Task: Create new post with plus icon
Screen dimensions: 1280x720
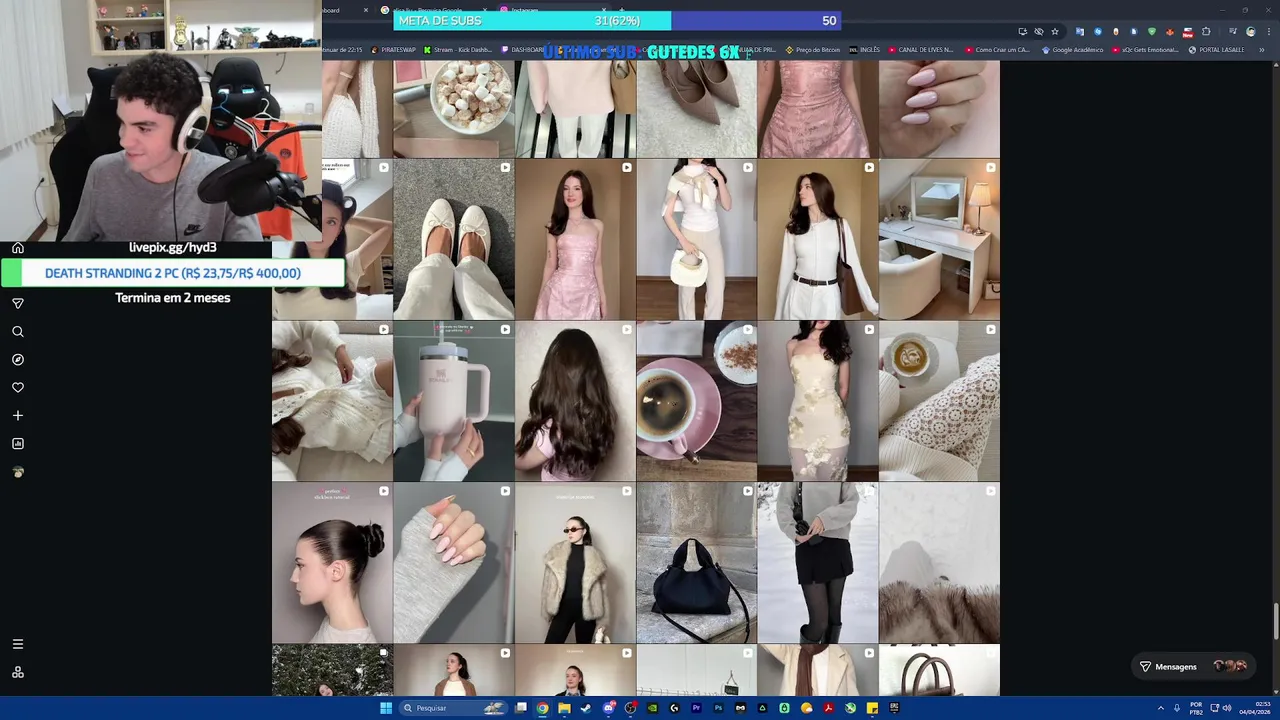Action: click(18, 415)
